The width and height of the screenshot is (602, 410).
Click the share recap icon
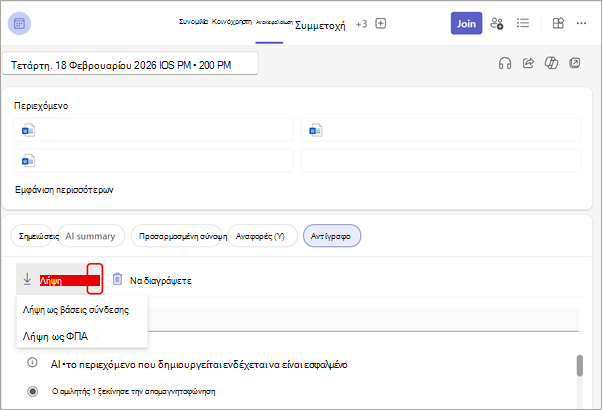(528, 63)
